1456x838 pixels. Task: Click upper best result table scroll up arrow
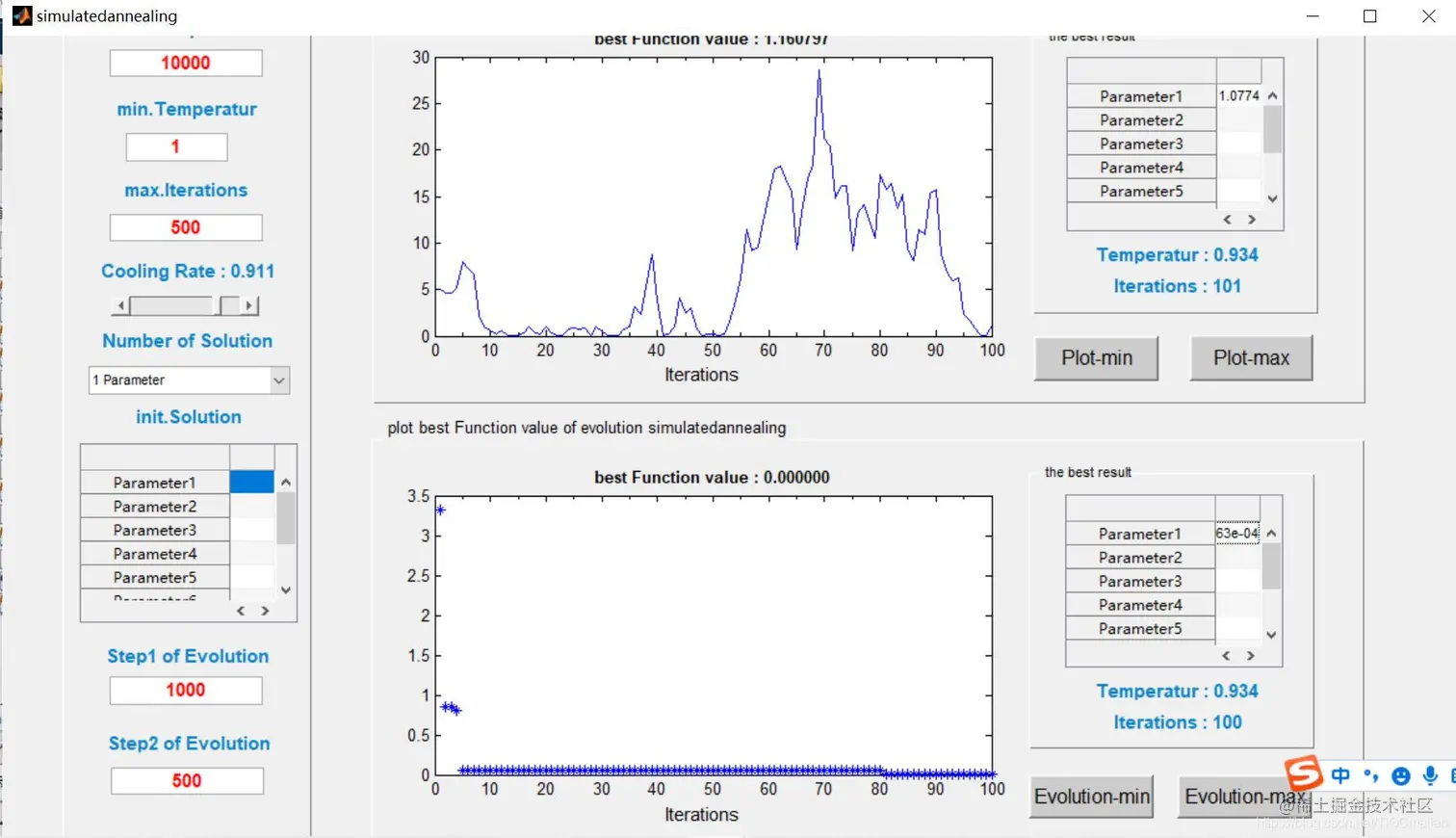(x=1273, y=96)
